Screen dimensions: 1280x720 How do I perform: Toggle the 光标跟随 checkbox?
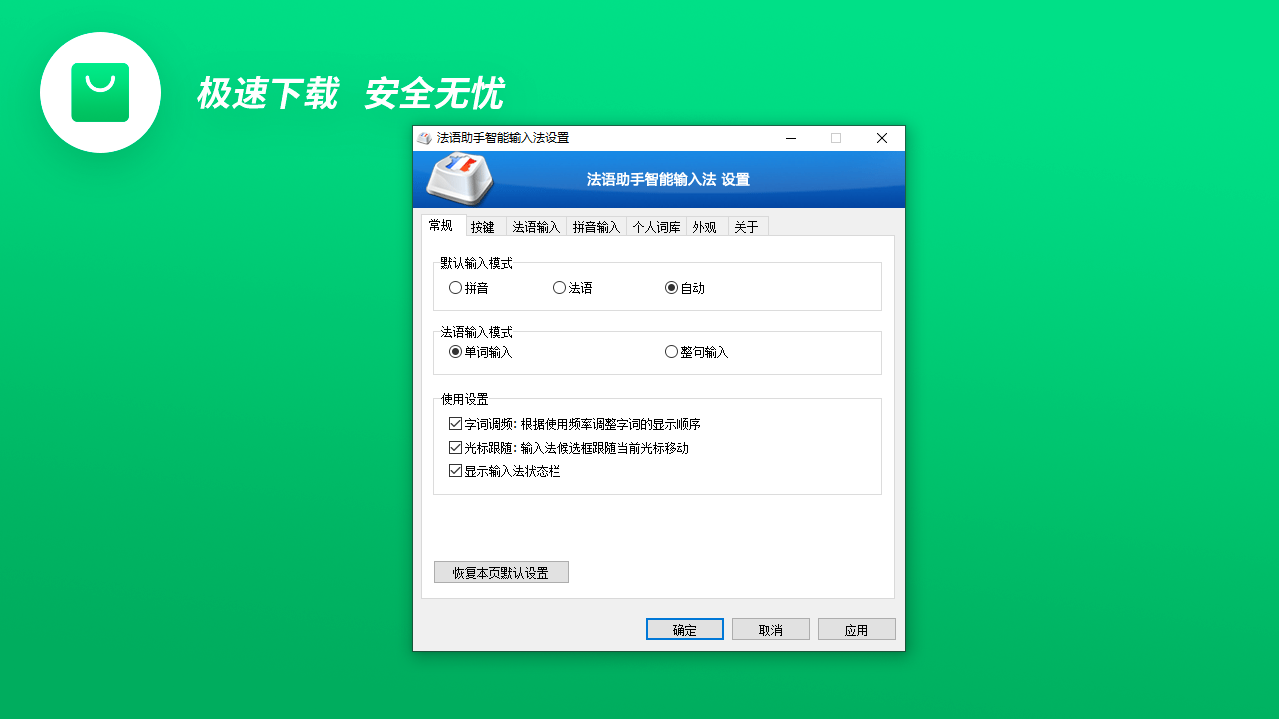[454, 447]
